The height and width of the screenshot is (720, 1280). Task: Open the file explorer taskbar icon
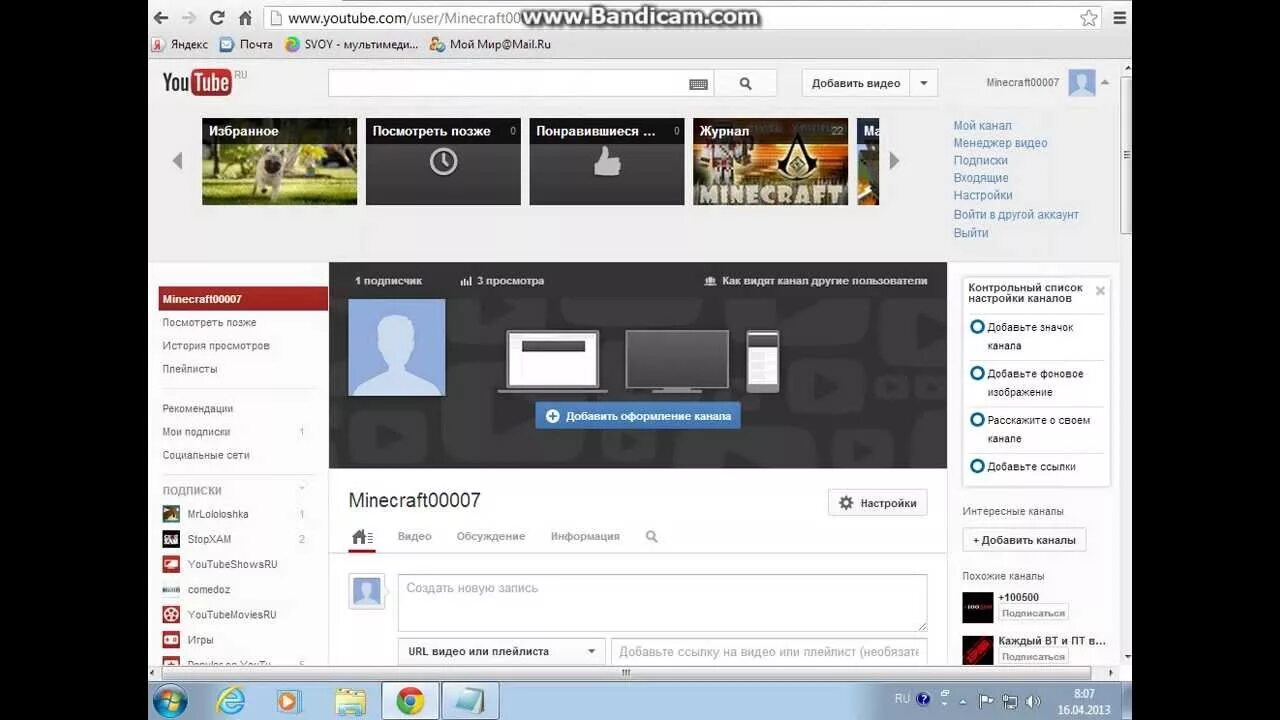[x=349, y=701]
